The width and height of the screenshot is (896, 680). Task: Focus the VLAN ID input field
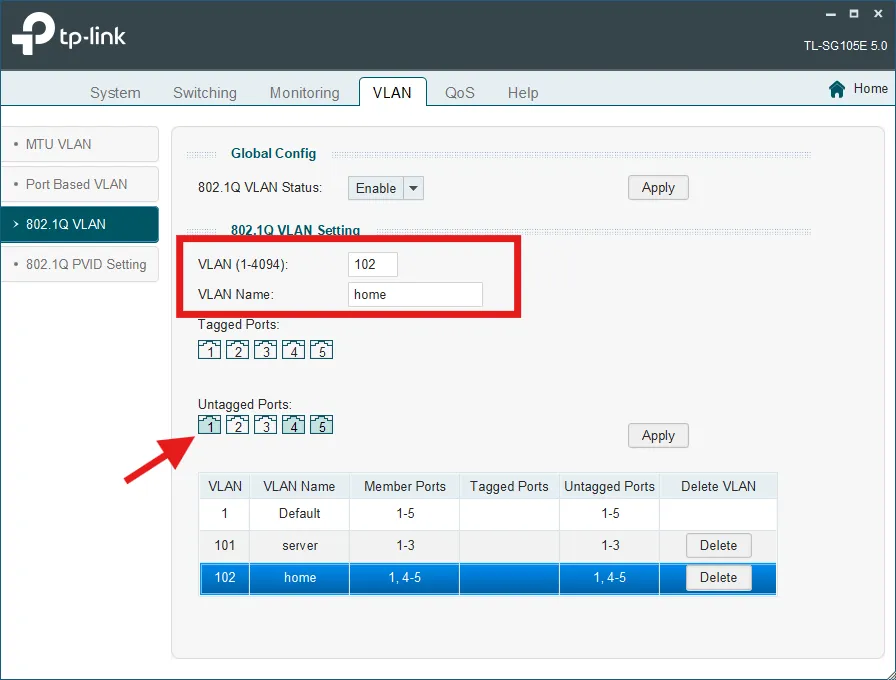373,264
